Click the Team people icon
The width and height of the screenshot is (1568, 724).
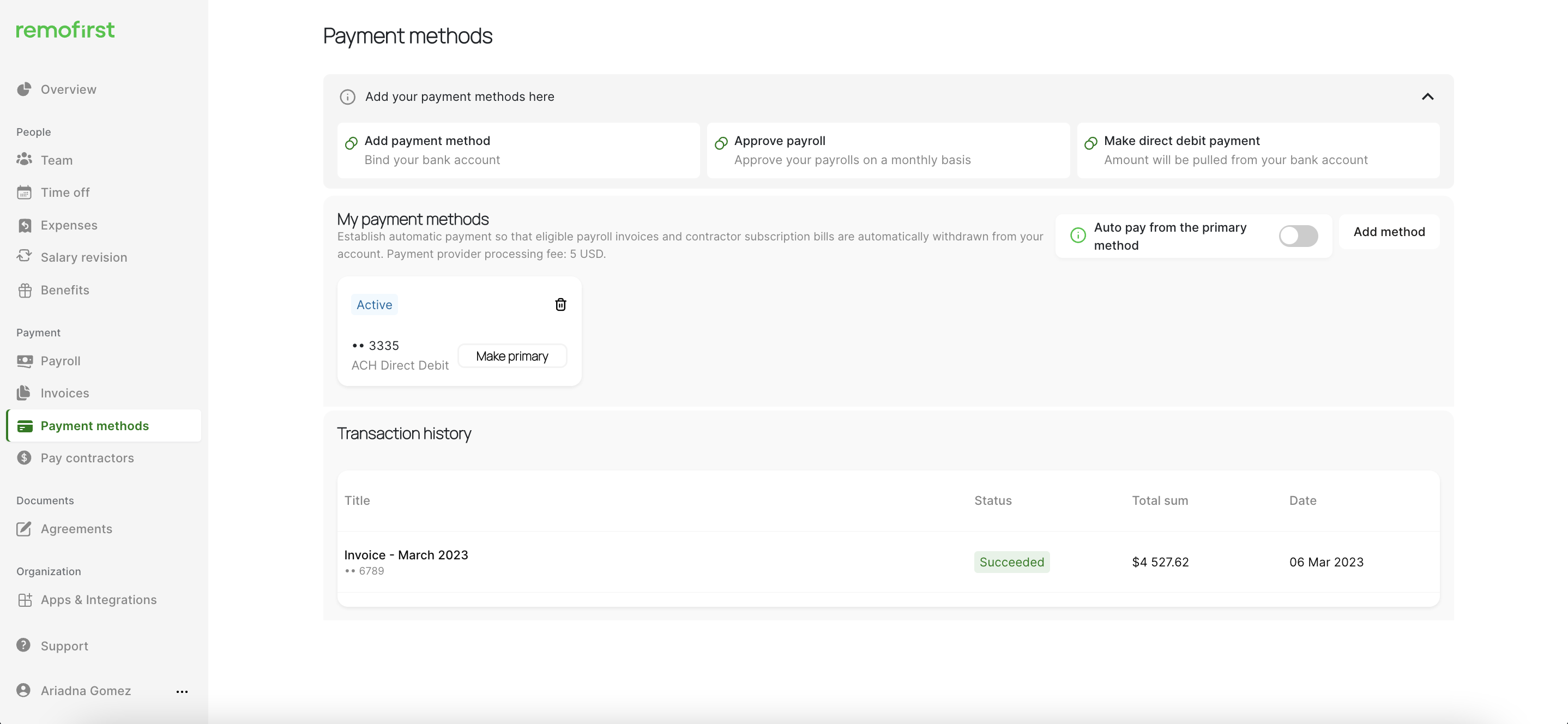pyautogui.click(x=24, y=160)
